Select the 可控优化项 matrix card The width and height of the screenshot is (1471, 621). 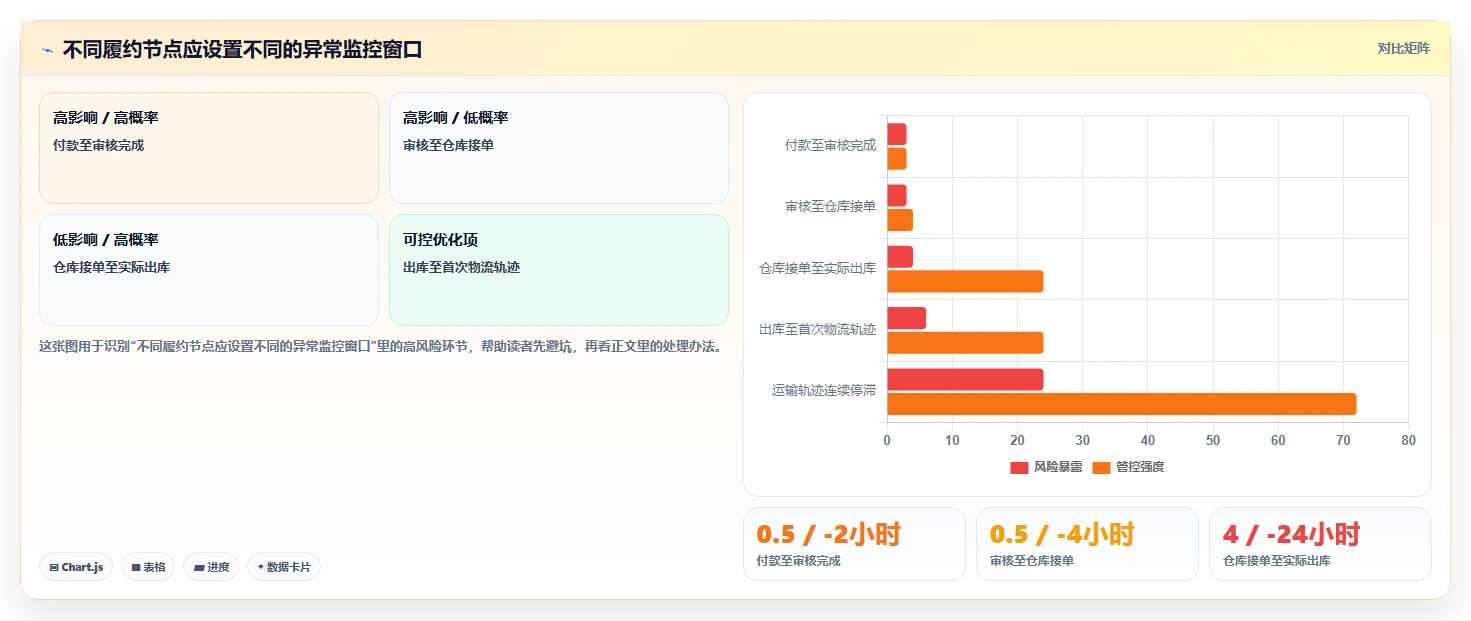click(x=559, y=270)
